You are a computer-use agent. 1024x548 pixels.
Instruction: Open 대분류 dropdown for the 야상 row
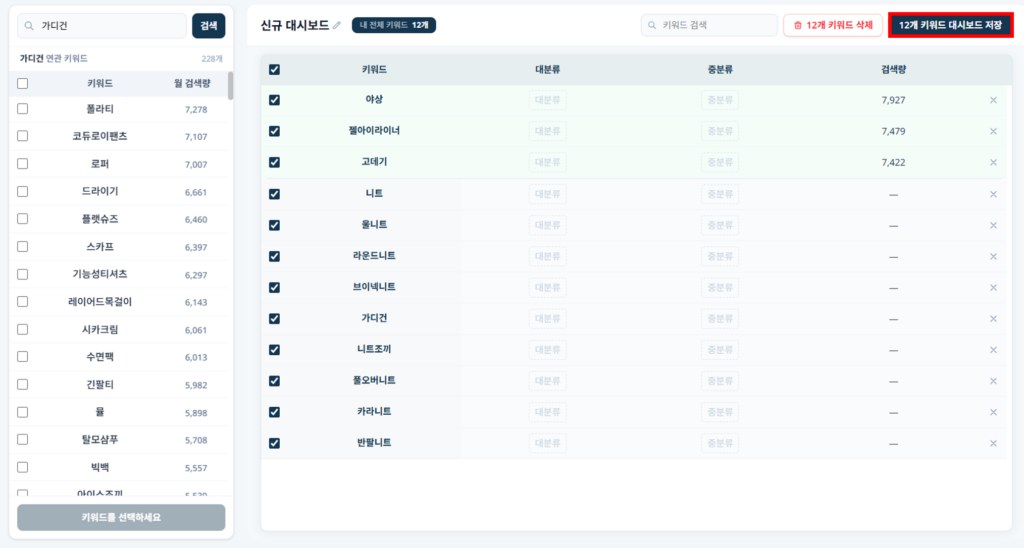[547, 100]
